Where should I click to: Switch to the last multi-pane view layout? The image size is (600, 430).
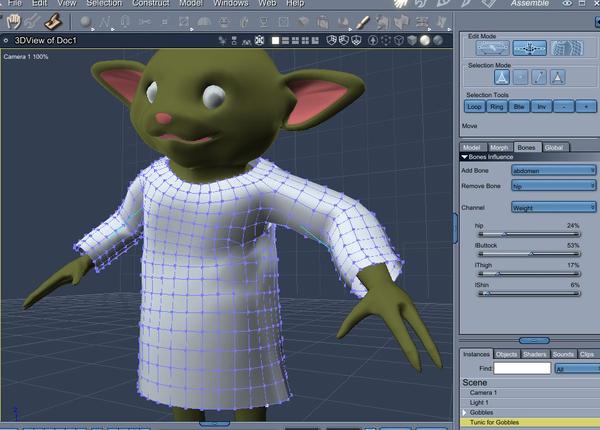(x=315, y=41)
